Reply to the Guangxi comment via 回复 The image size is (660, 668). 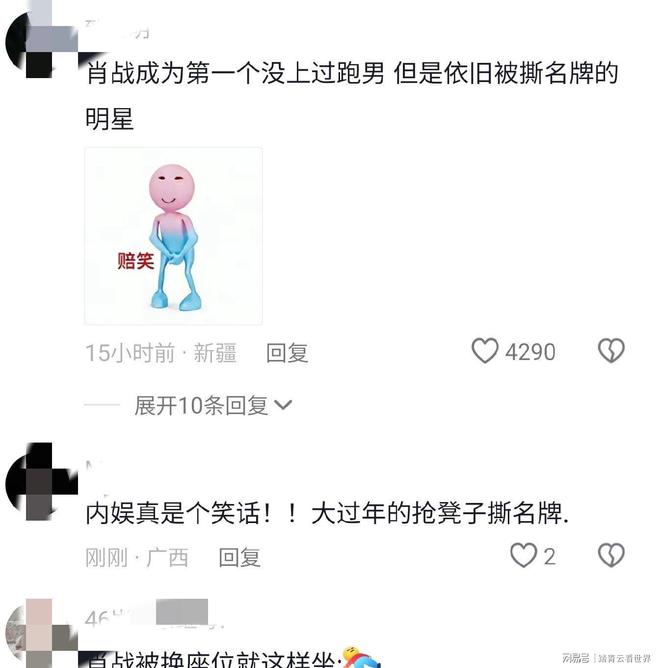[239, 557]
